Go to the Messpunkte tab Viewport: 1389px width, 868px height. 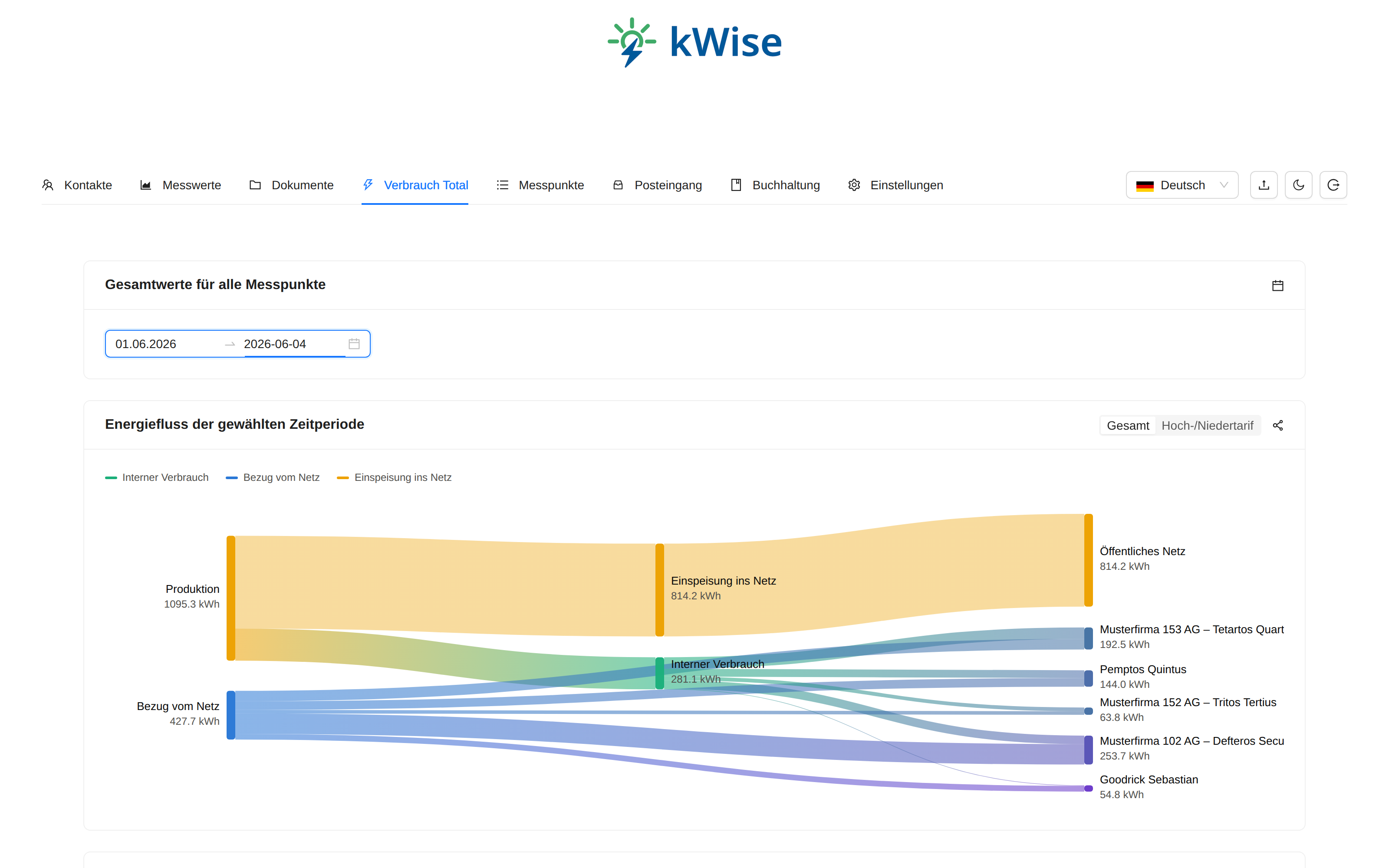coord(540,185)
